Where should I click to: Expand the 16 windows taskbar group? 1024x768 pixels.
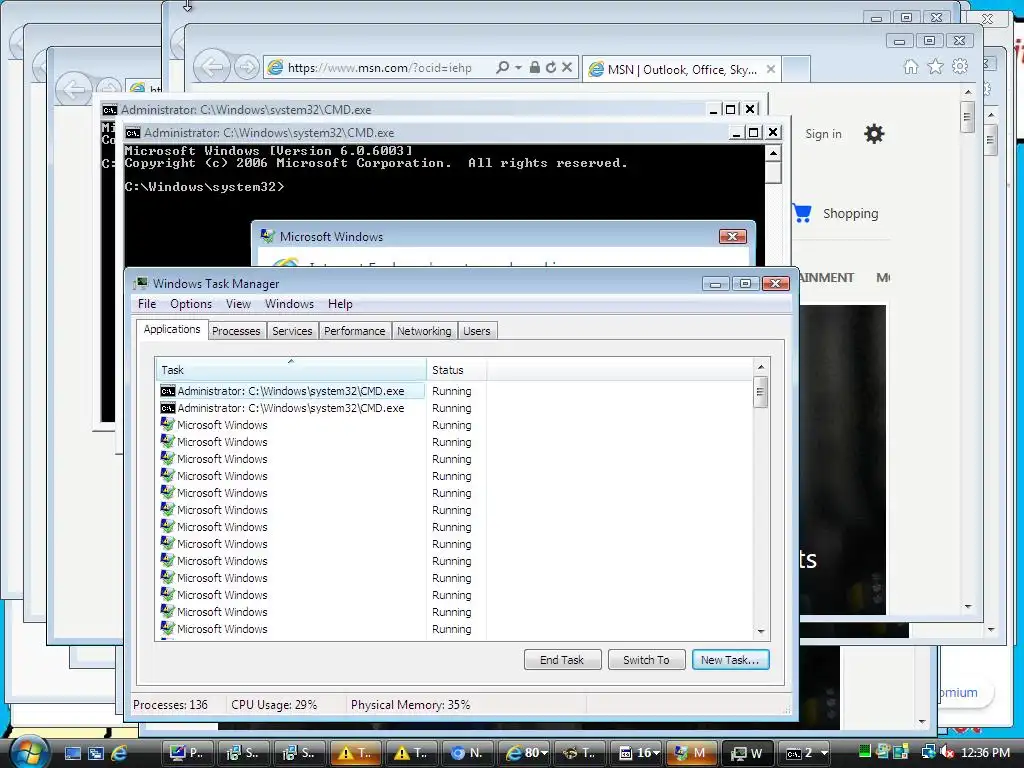click(638, 753)
